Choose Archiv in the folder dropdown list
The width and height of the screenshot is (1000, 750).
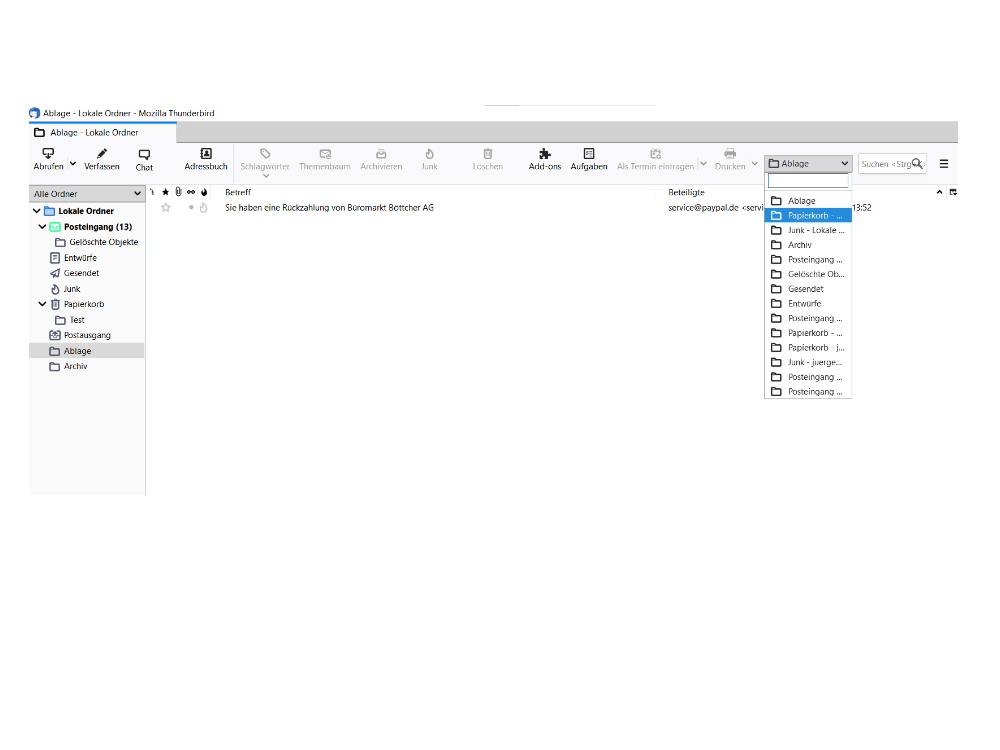coord(808,245)
